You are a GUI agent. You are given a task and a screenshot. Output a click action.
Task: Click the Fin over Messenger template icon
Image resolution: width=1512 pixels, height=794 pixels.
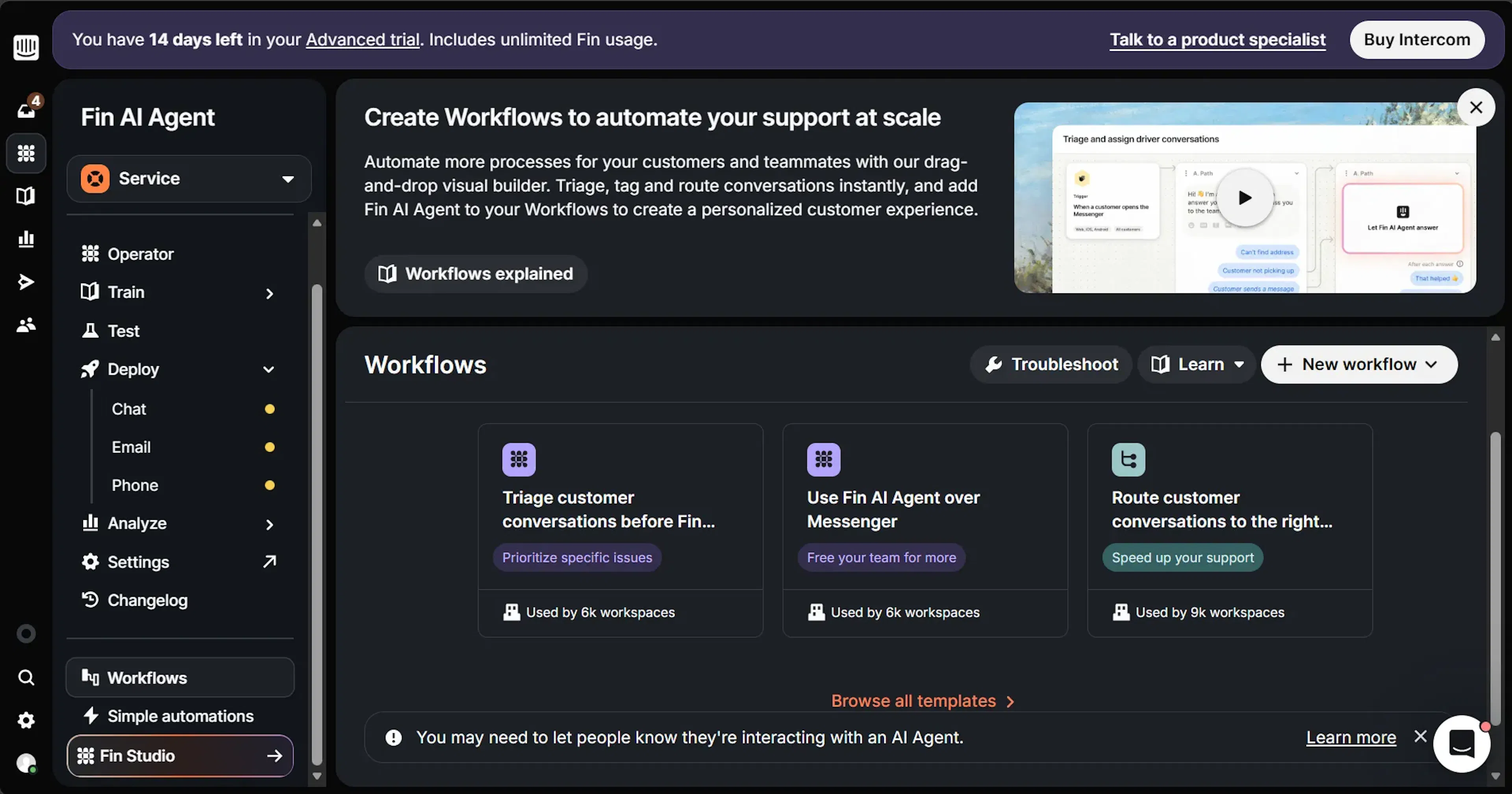pyautogui.click(x=823, y=459)
